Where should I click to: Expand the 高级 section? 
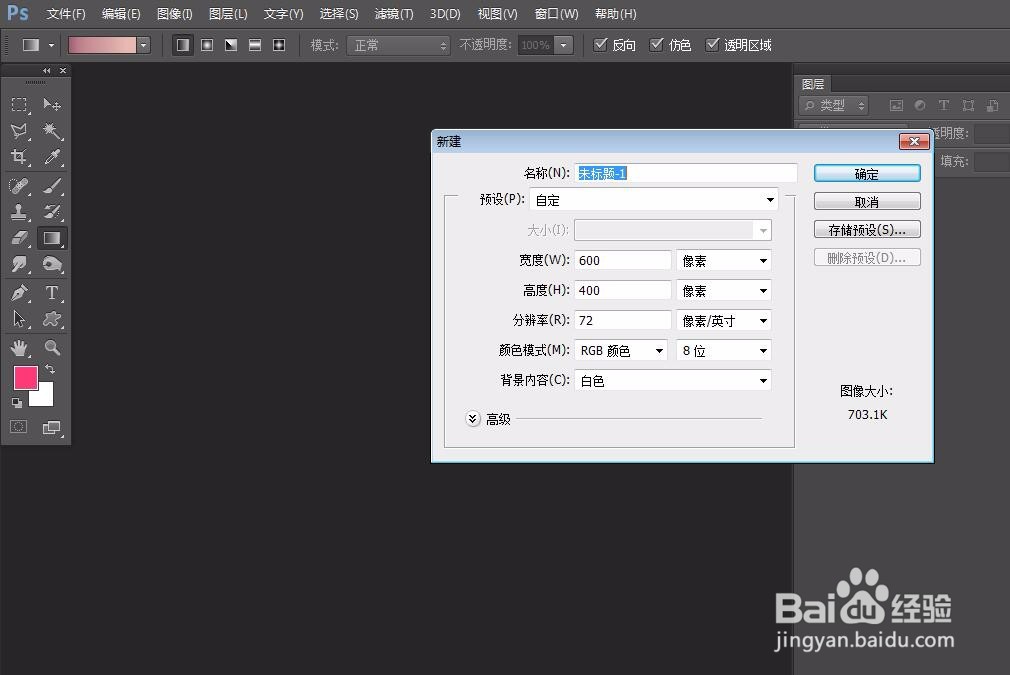[x=473, y=419]
